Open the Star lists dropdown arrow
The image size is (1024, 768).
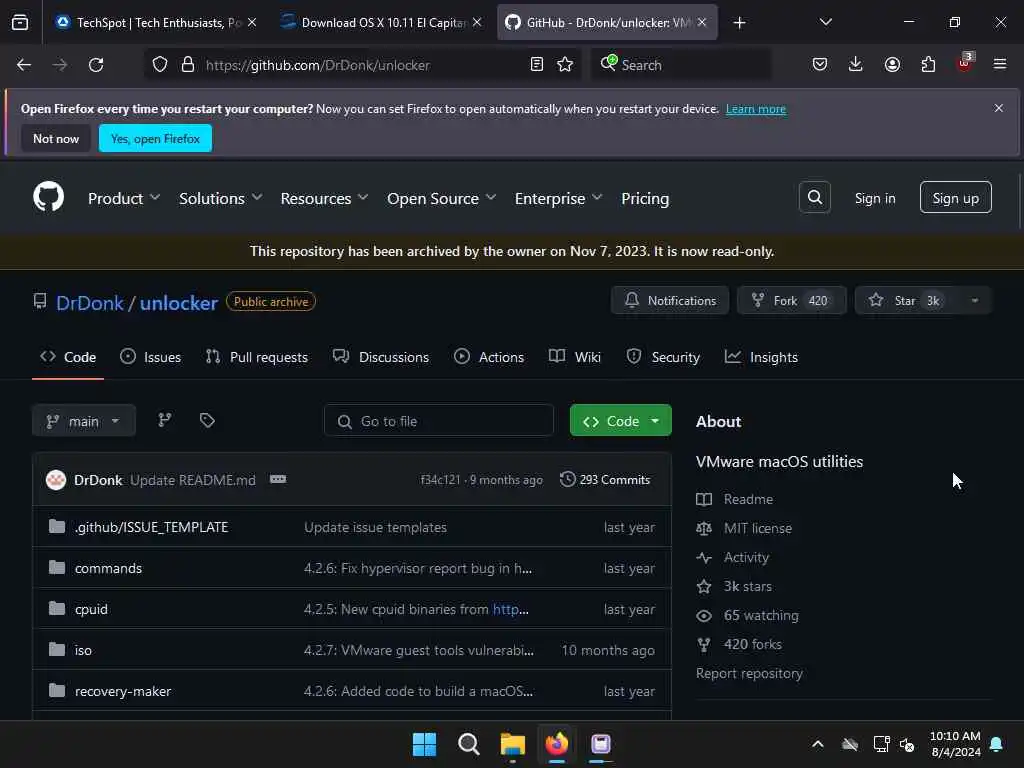(974, 300)
